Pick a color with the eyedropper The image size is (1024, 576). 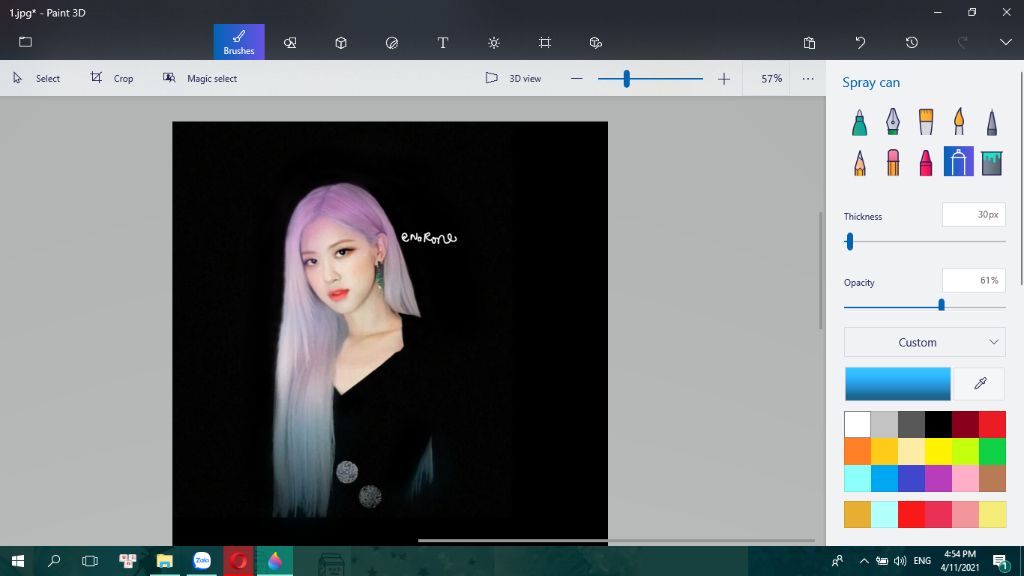click(980, 383)
